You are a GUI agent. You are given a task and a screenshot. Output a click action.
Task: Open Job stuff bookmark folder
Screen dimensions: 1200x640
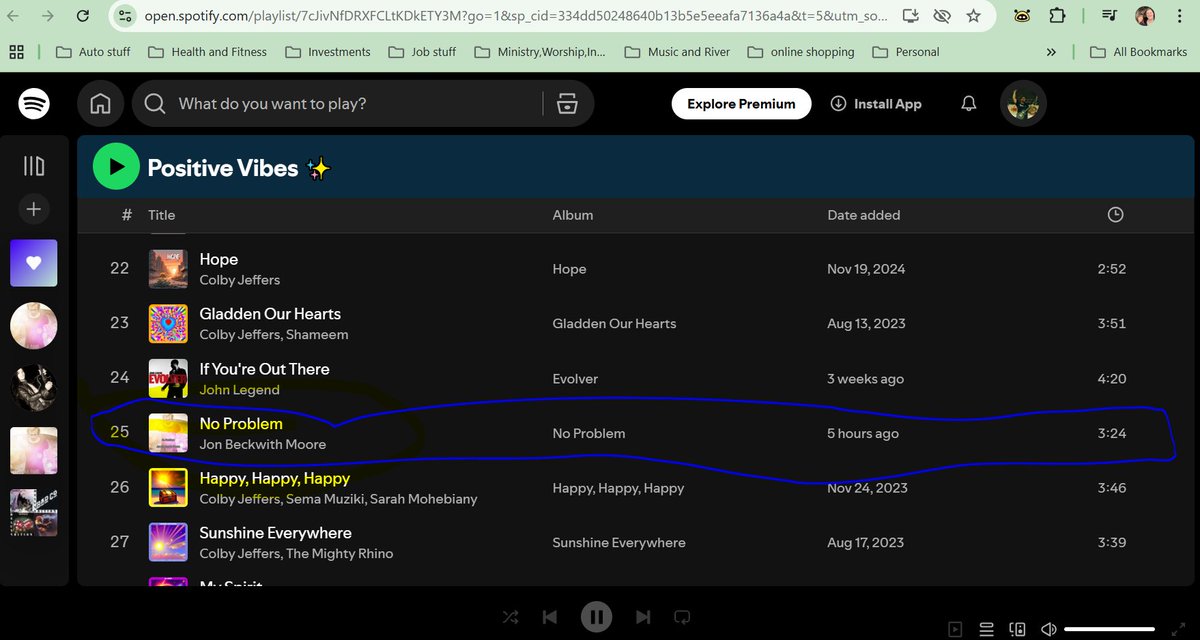coord(422,52)
